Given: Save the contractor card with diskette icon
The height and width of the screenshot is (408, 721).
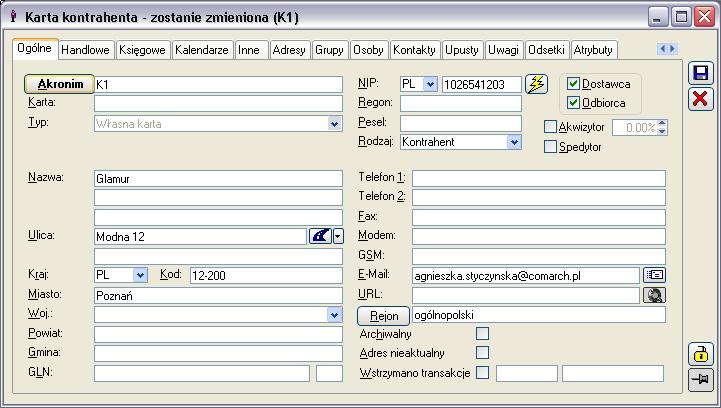Looking at the screenshot, I should [x=701, y=73].
